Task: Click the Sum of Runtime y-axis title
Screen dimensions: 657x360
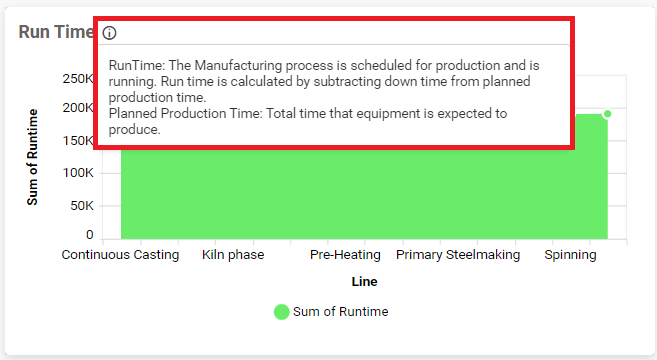Action: [x=32, y=157]
